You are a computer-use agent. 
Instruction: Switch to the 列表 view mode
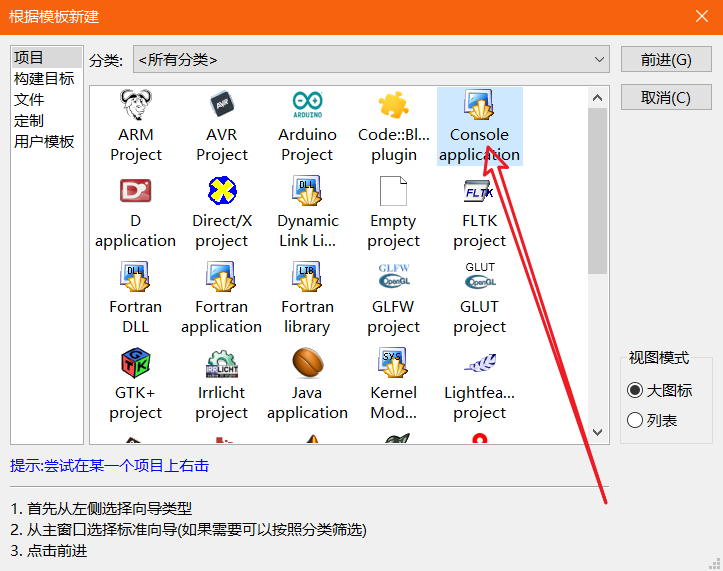pyautogui.click(x=652, y=420)
